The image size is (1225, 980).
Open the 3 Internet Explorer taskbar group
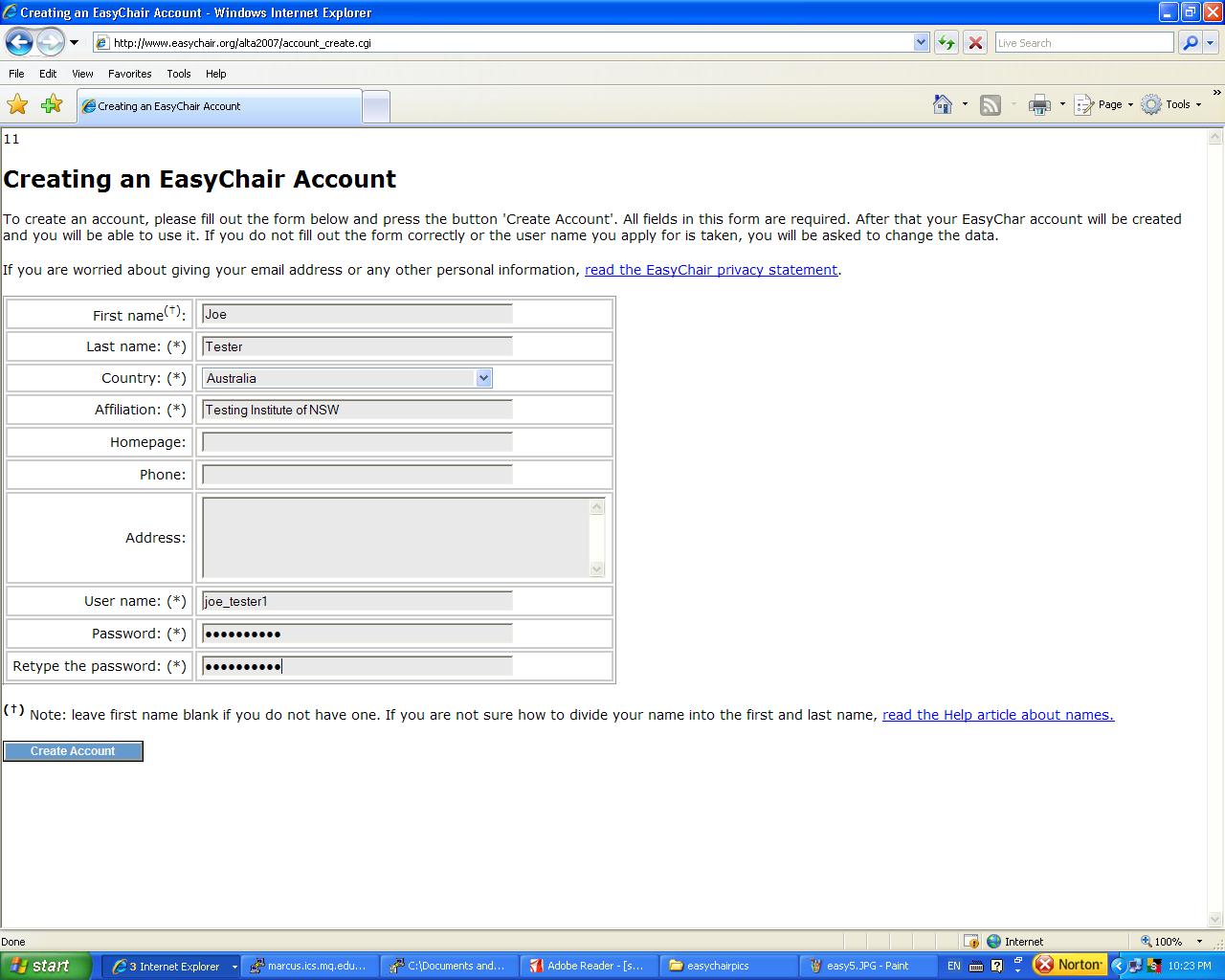coord(172,967)
